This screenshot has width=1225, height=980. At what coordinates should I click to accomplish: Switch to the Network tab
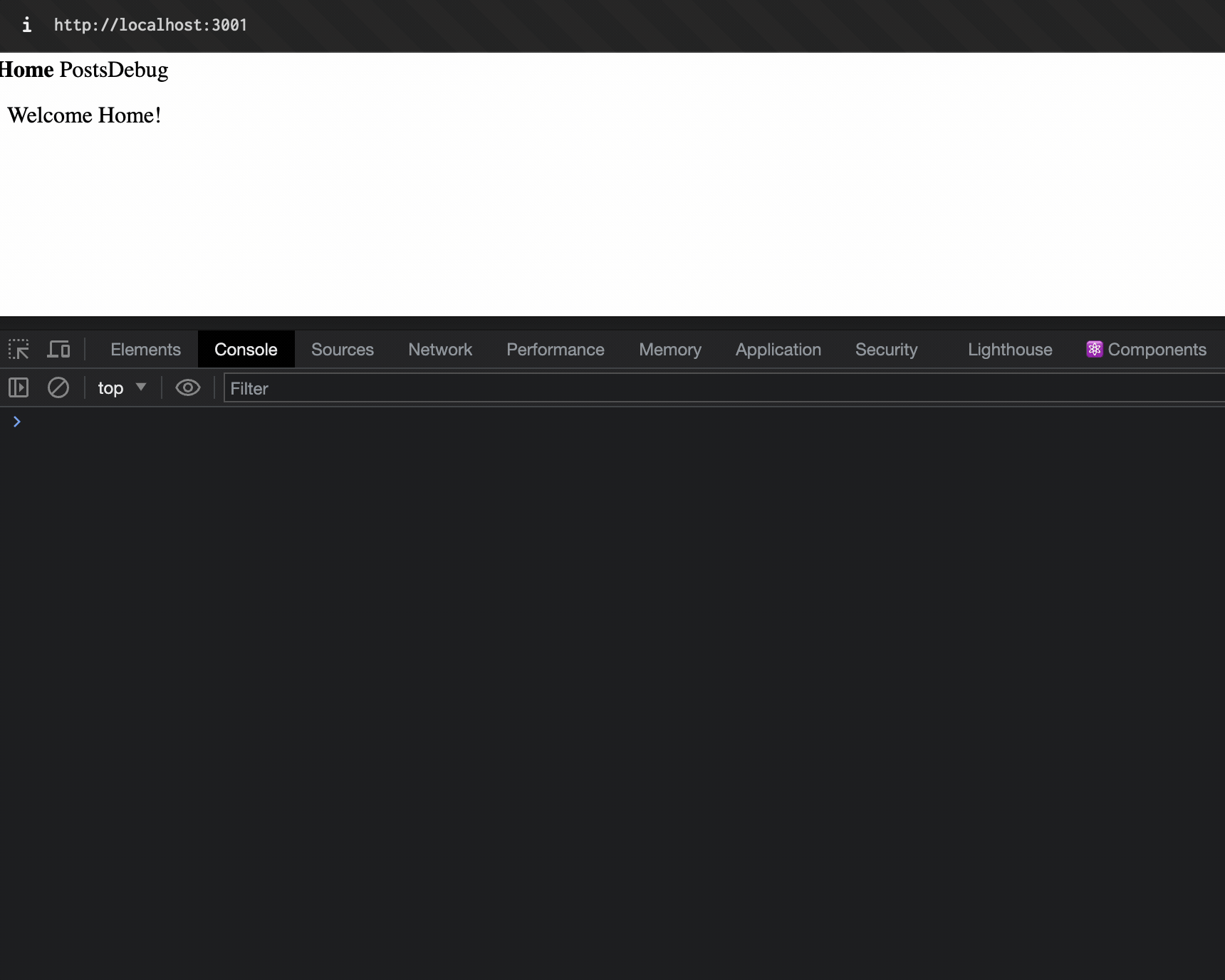pos(440,349)
